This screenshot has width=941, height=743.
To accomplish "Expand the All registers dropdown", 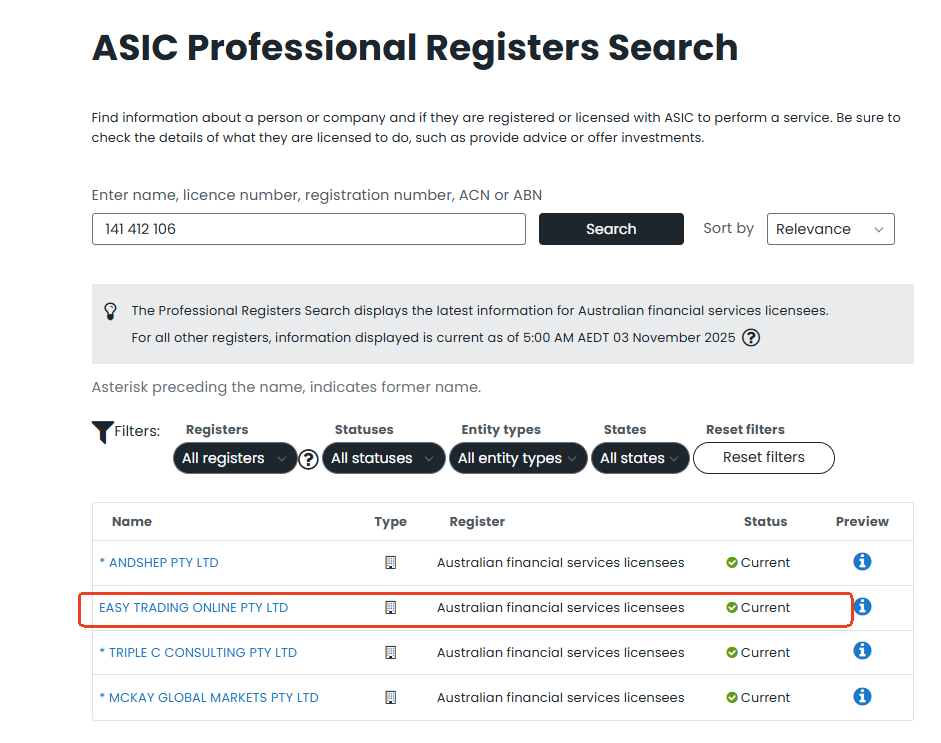I will tap(235, 458).
